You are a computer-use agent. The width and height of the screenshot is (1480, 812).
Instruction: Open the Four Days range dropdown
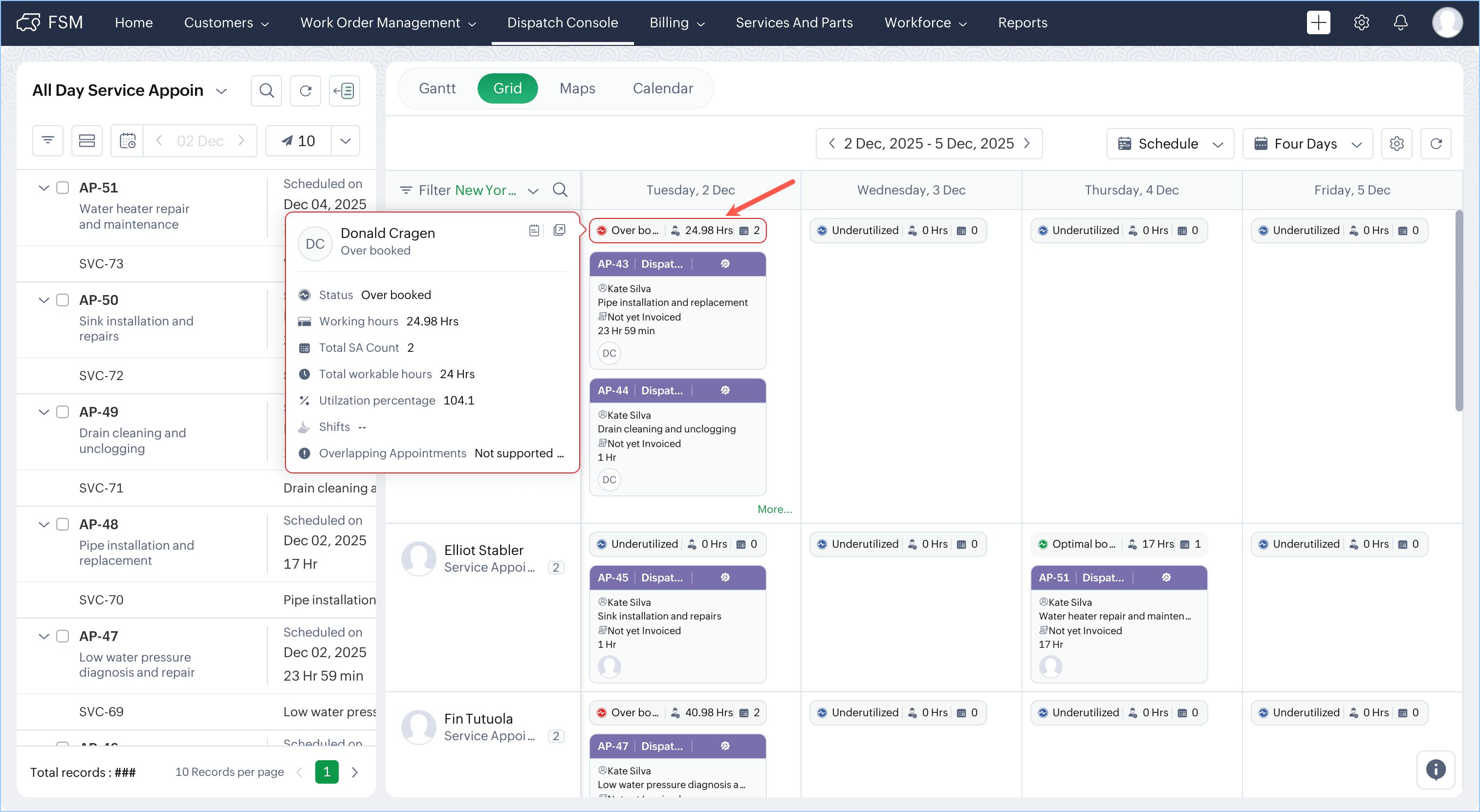tap(1307, 144)
